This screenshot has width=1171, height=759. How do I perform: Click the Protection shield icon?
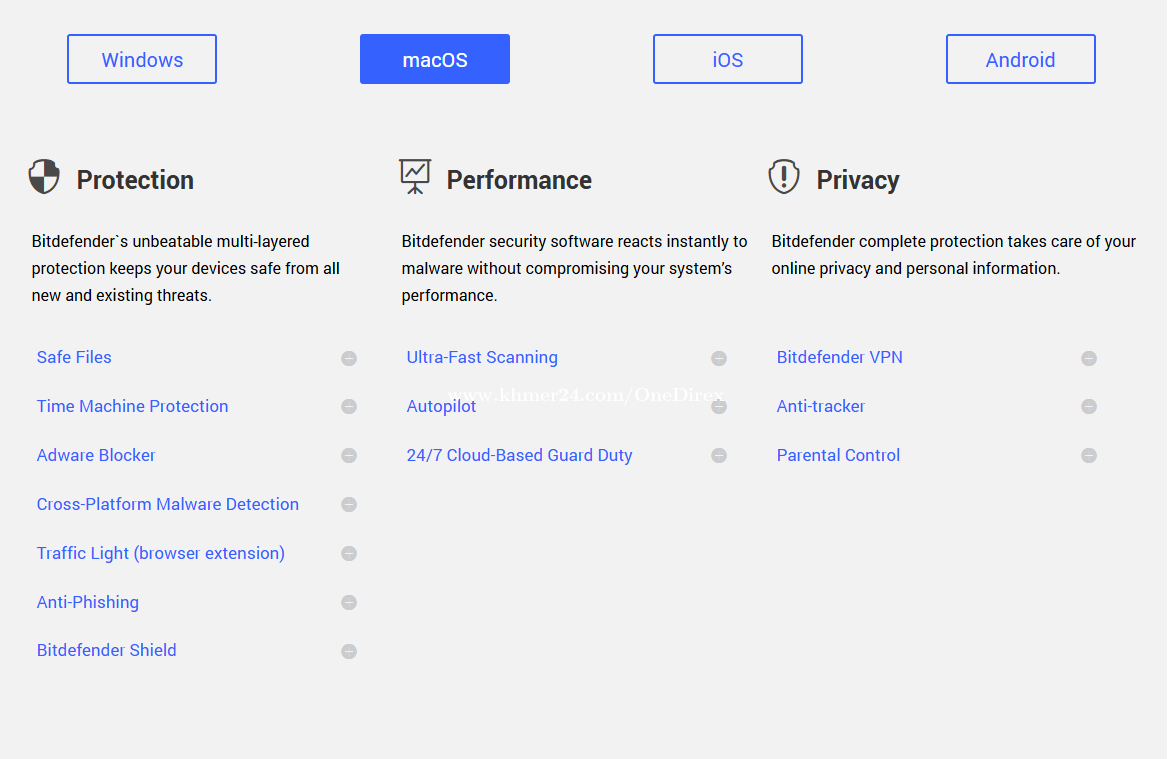[x=44, y=177]
